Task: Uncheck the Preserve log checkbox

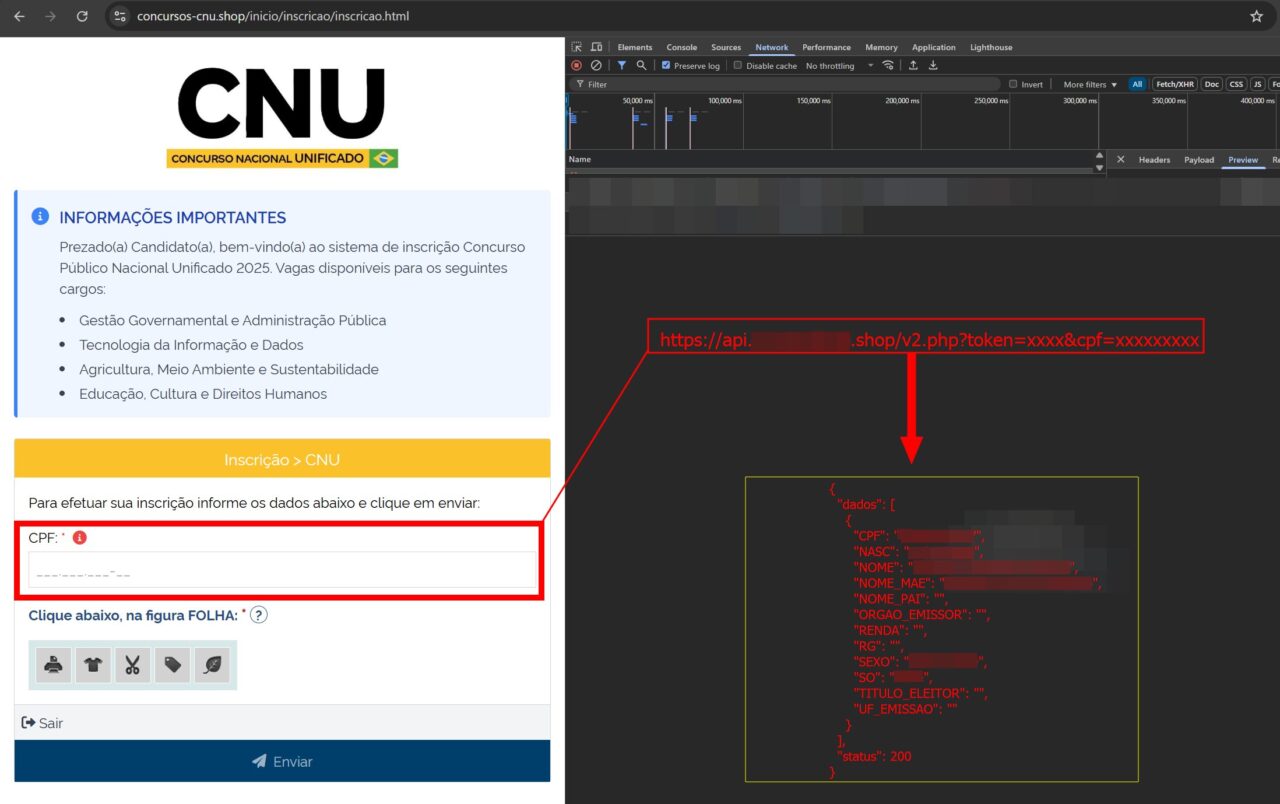Action: click(666, 65)
